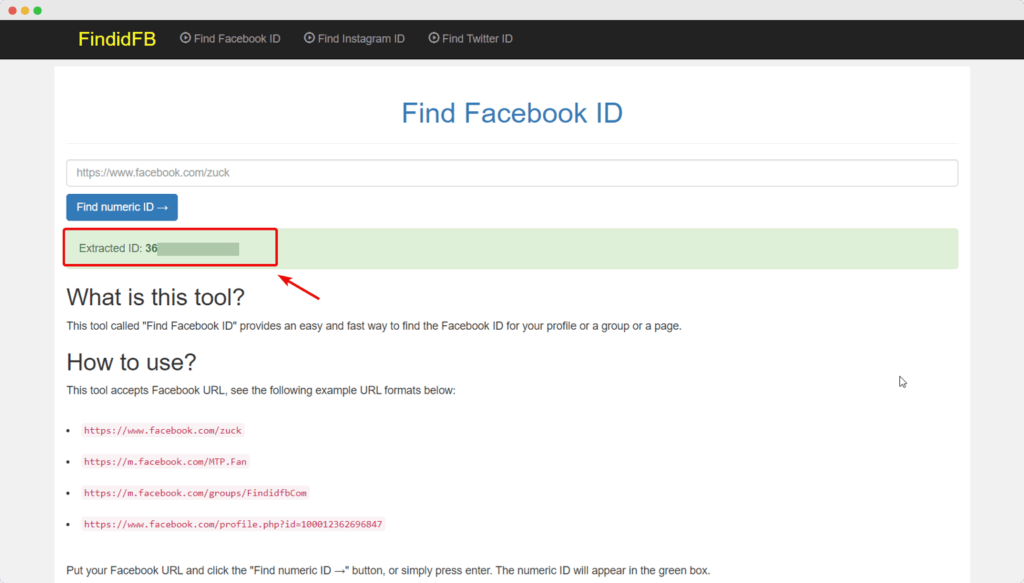Open the Find Instagram ID nav item

[360, 38]
